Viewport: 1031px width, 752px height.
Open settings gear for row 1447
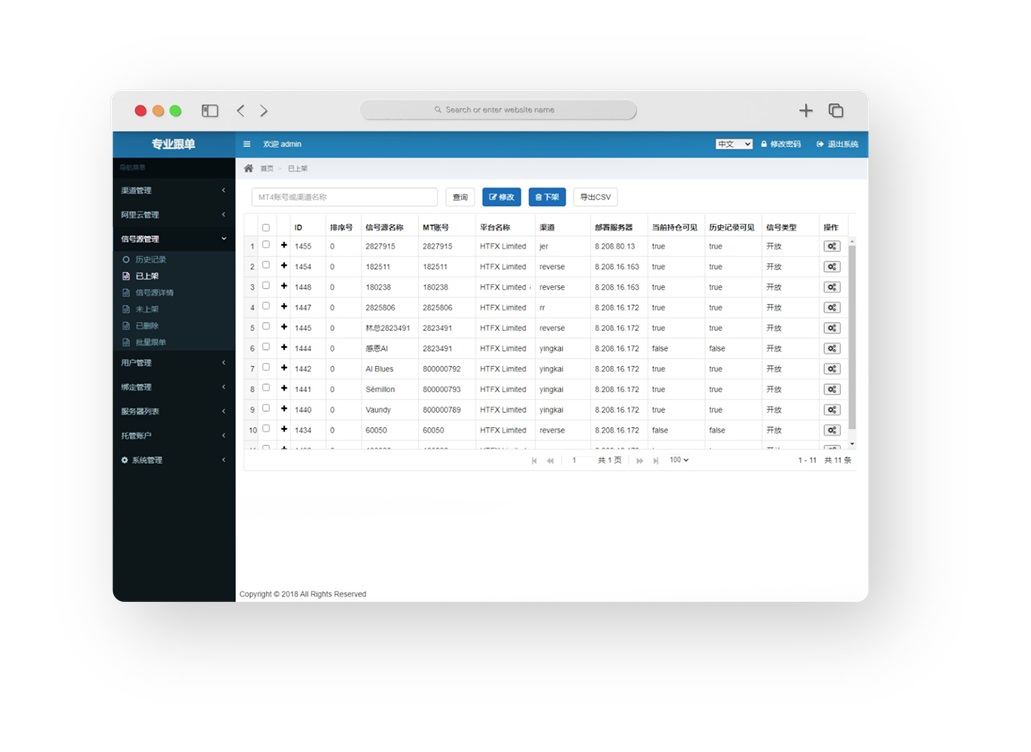832,307
